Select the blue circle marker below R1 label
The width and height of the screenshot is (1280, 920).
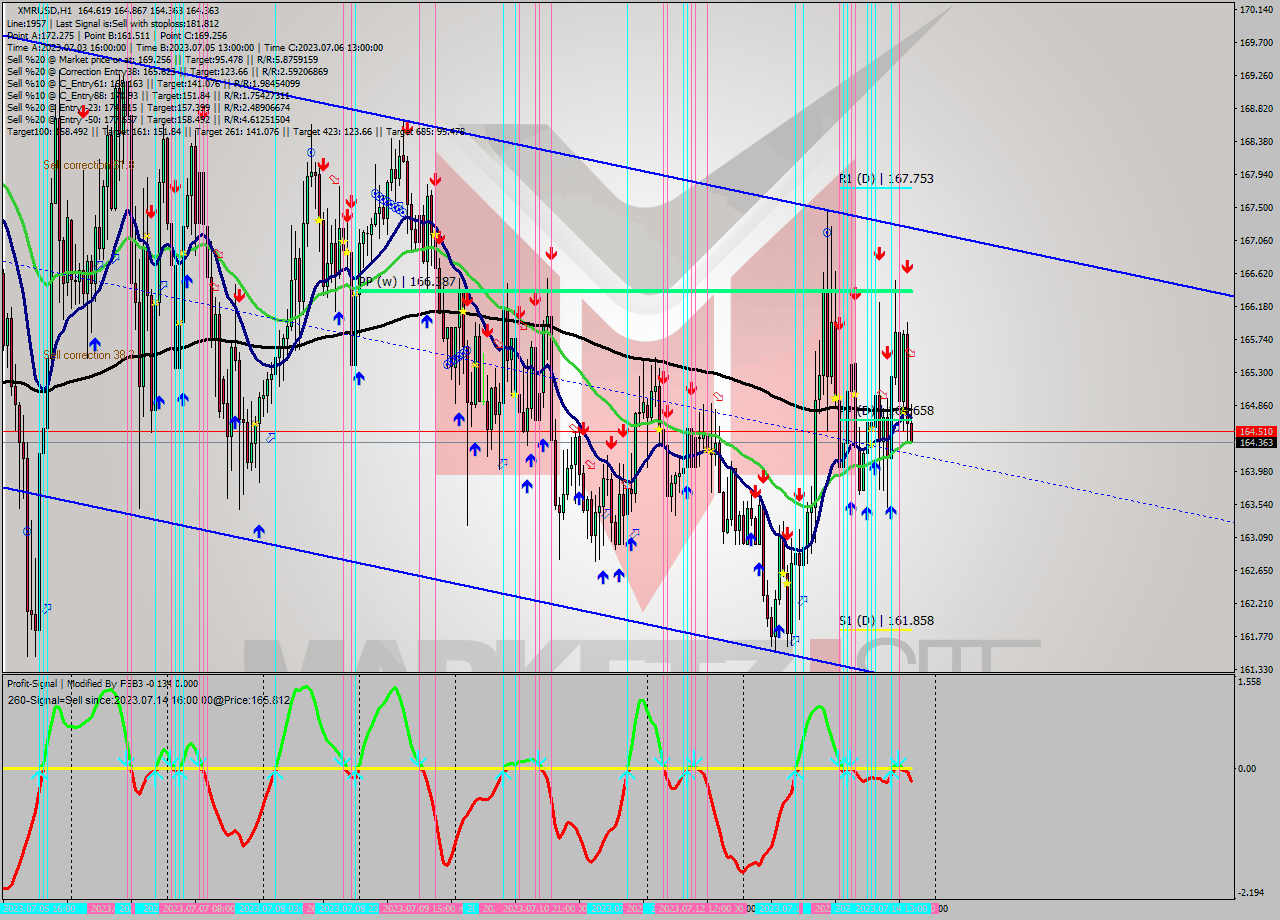827,232
